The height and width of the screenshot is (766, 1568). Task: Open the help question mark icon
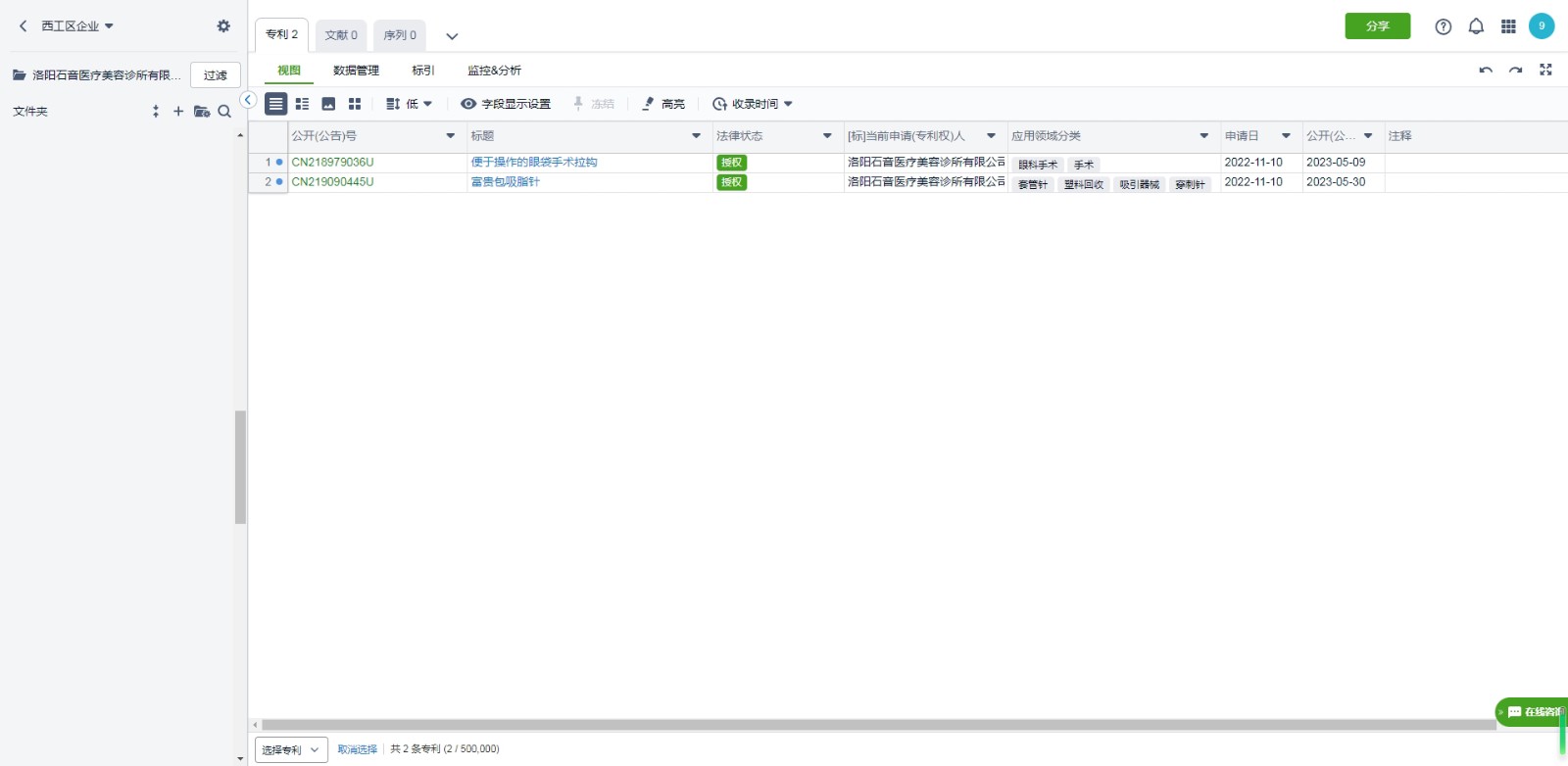(1443, 26)
